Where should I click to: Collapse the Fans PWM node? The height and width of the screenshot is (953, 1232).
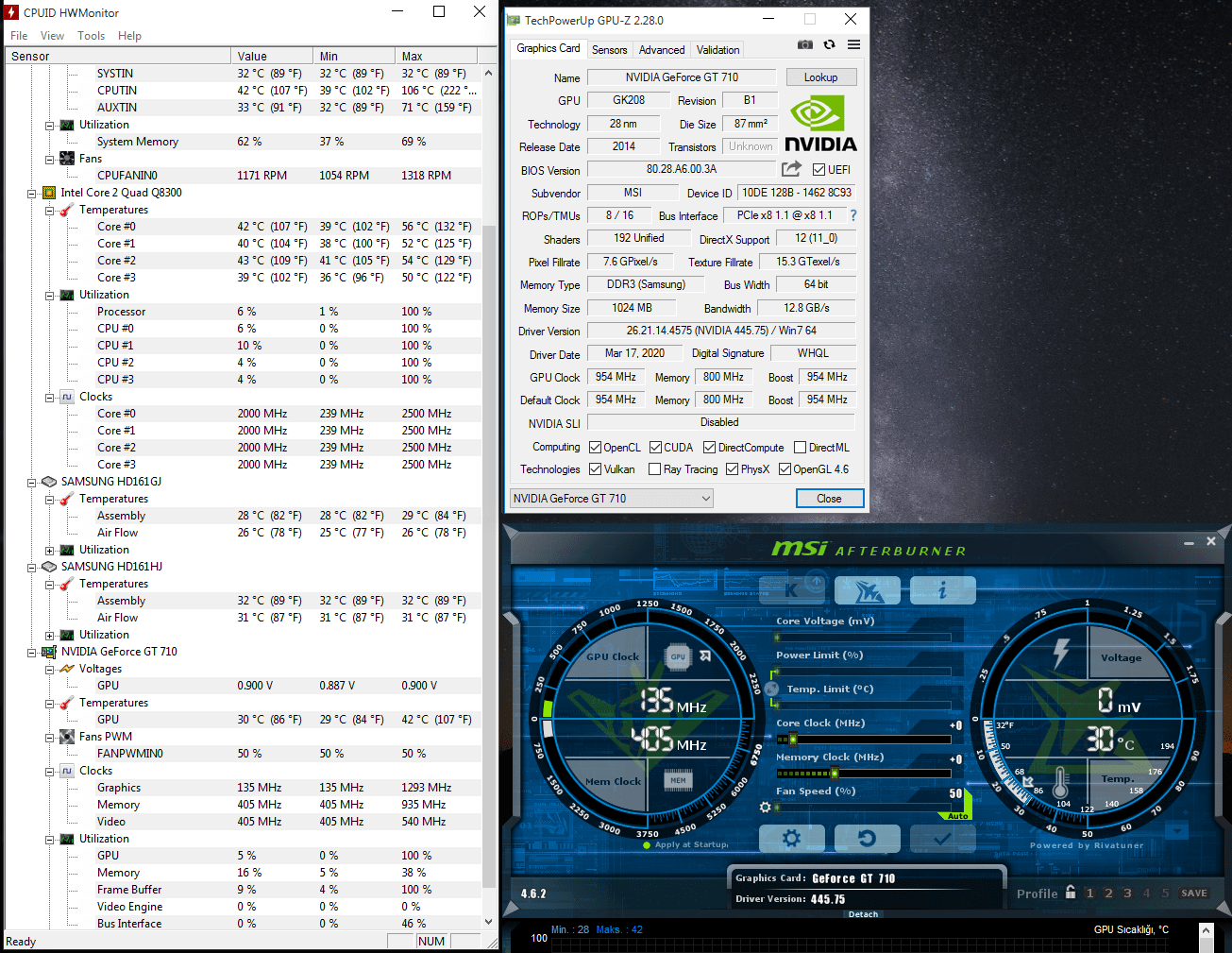[x=49, y=737]
